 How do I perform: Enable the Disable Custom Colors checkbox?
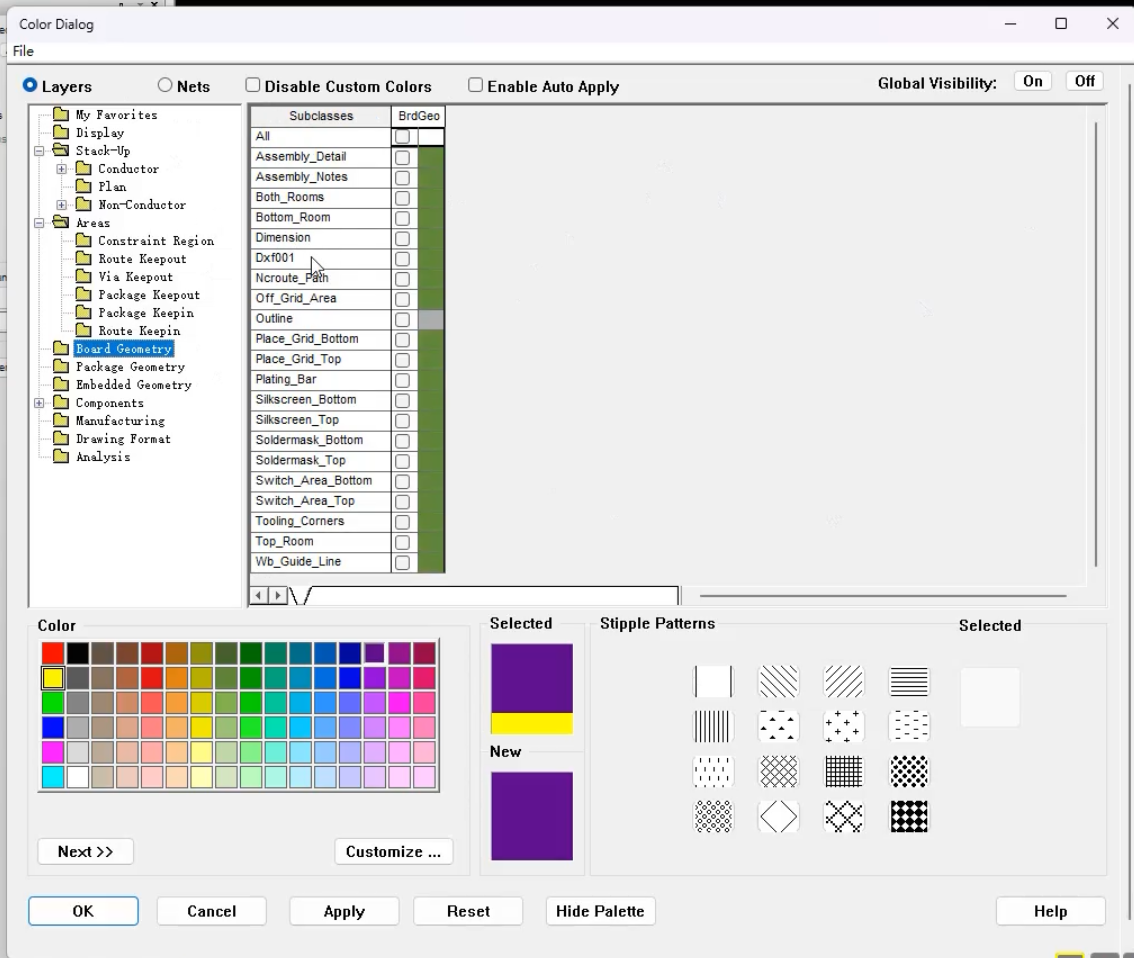(x=252, y=85)
